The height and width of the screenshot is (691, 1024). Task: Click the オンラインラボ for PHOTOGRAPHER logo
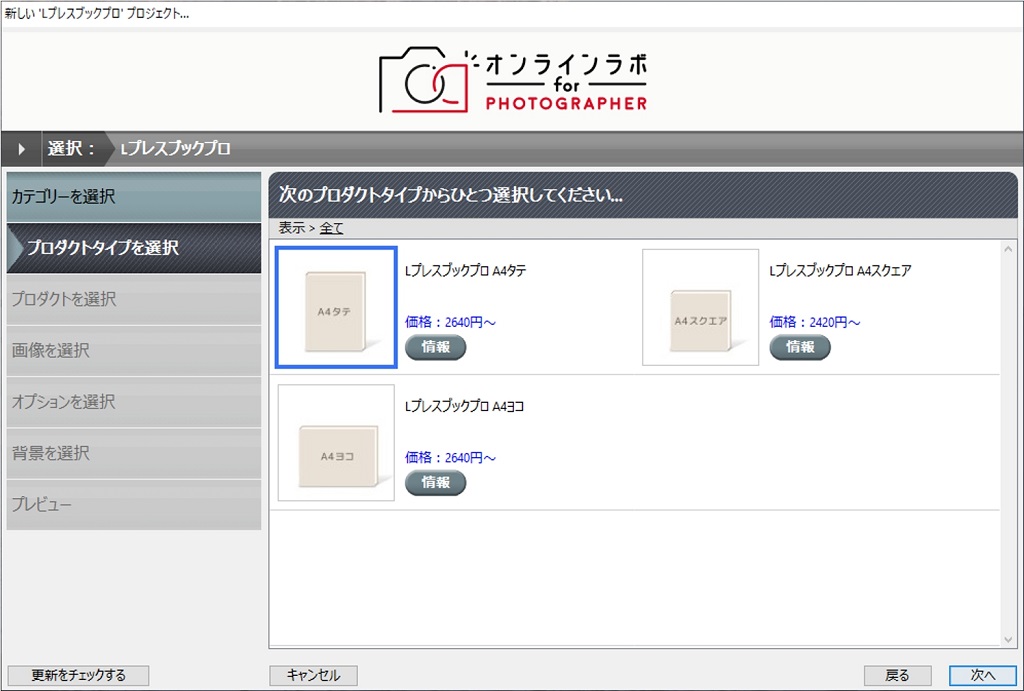(513, 80)
